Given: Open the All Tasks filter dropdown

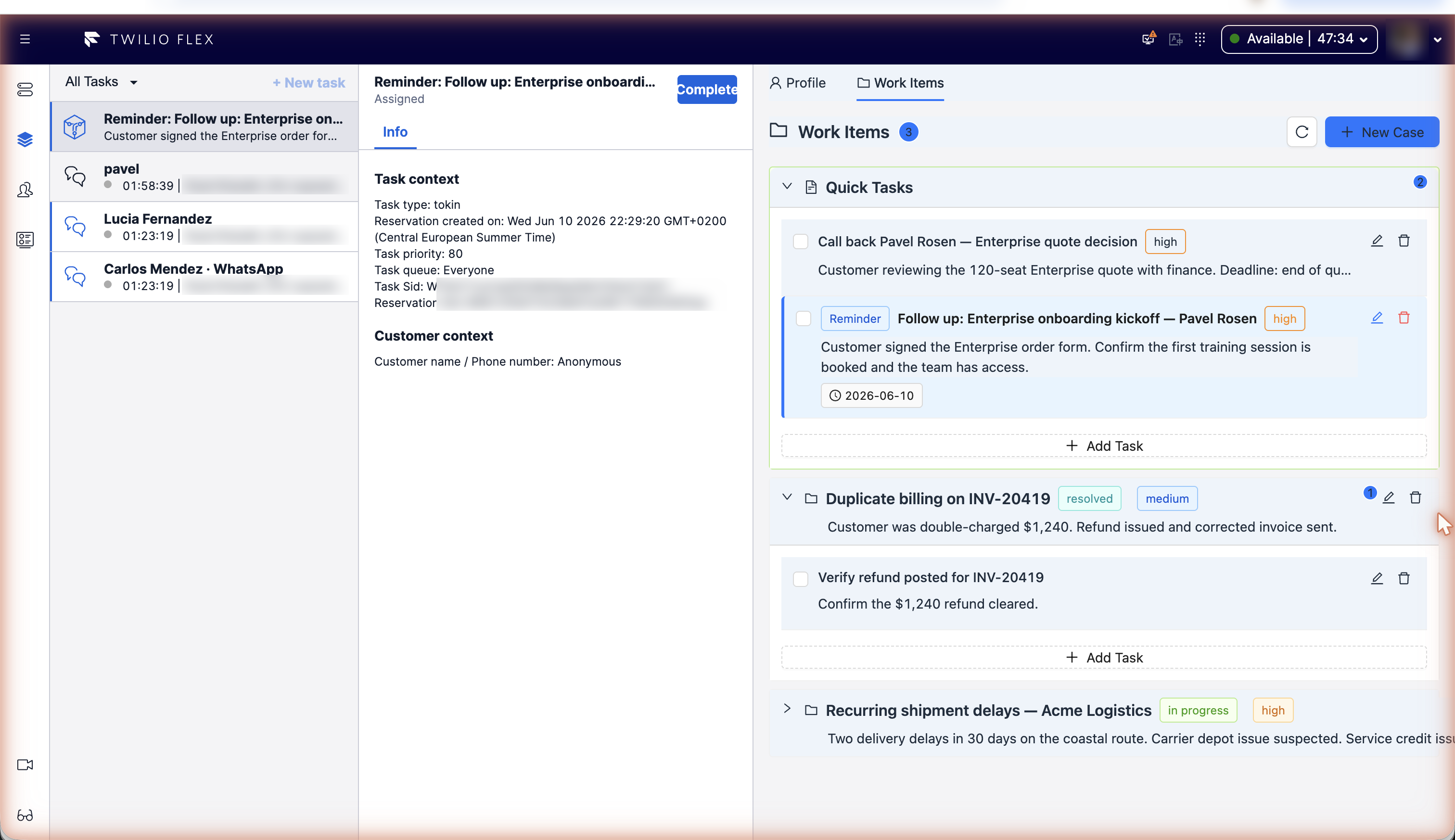Looking at the screenshot, I should [102, 82].
